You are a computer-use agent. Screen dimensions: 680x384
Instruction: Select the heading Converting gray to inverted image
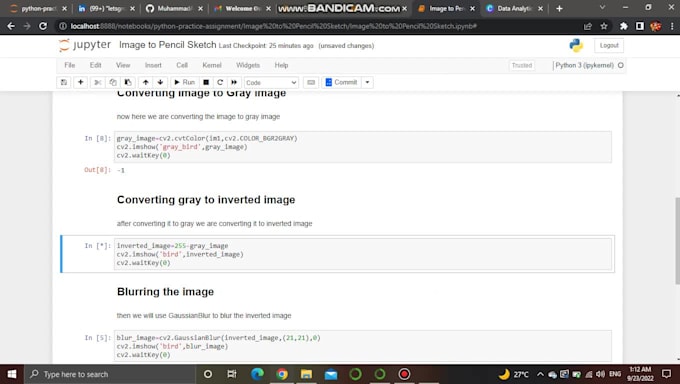(x=206, y=200)
